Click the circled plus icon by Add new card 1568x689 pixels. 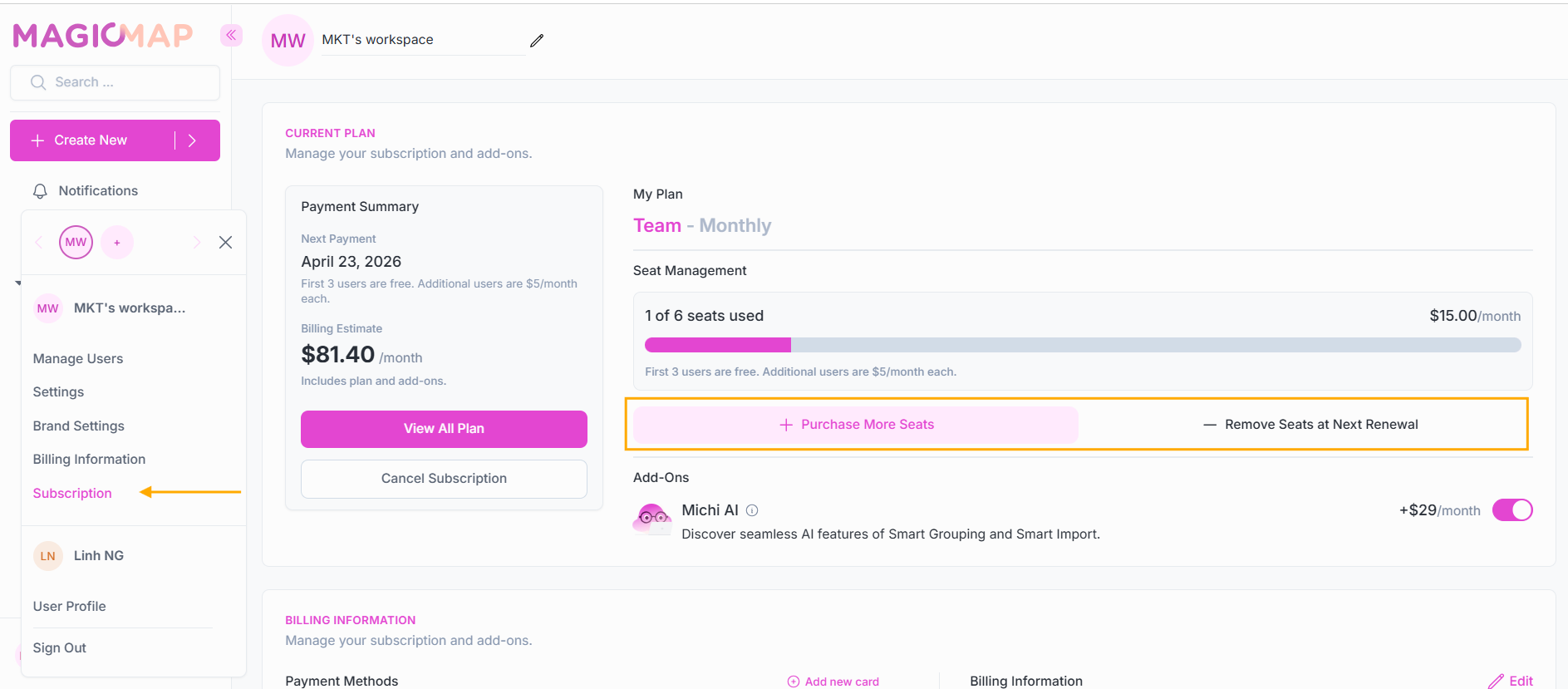(x=794, y=682)
